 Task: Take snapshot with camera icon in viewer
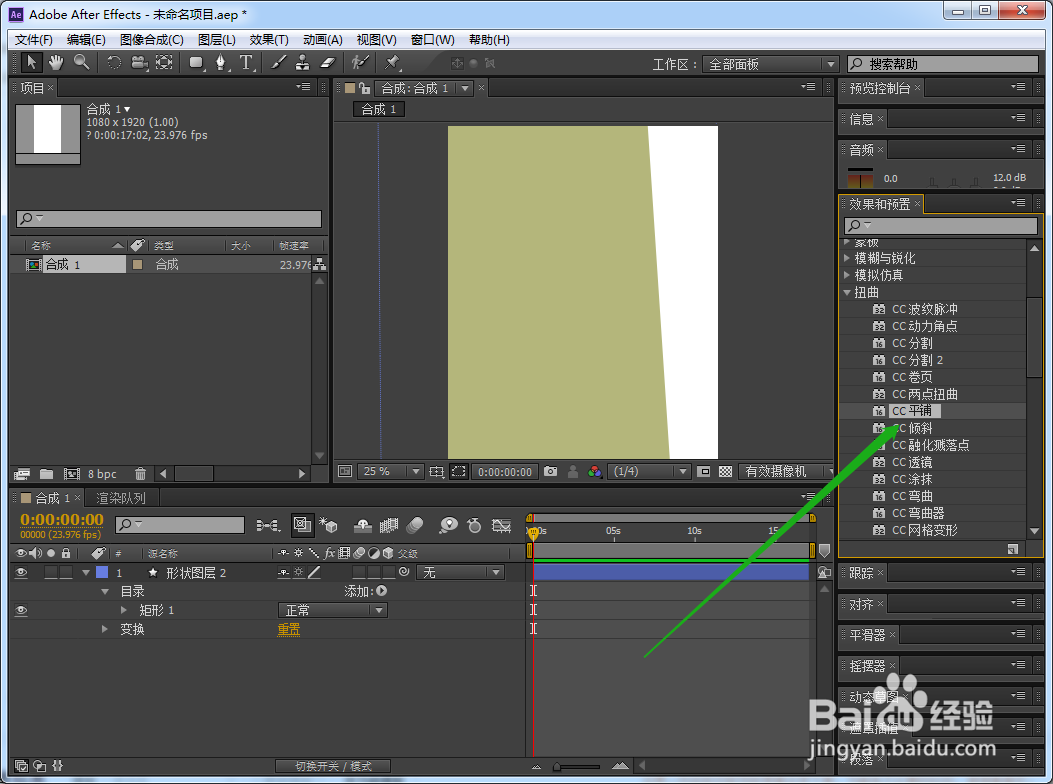point(551,472)
